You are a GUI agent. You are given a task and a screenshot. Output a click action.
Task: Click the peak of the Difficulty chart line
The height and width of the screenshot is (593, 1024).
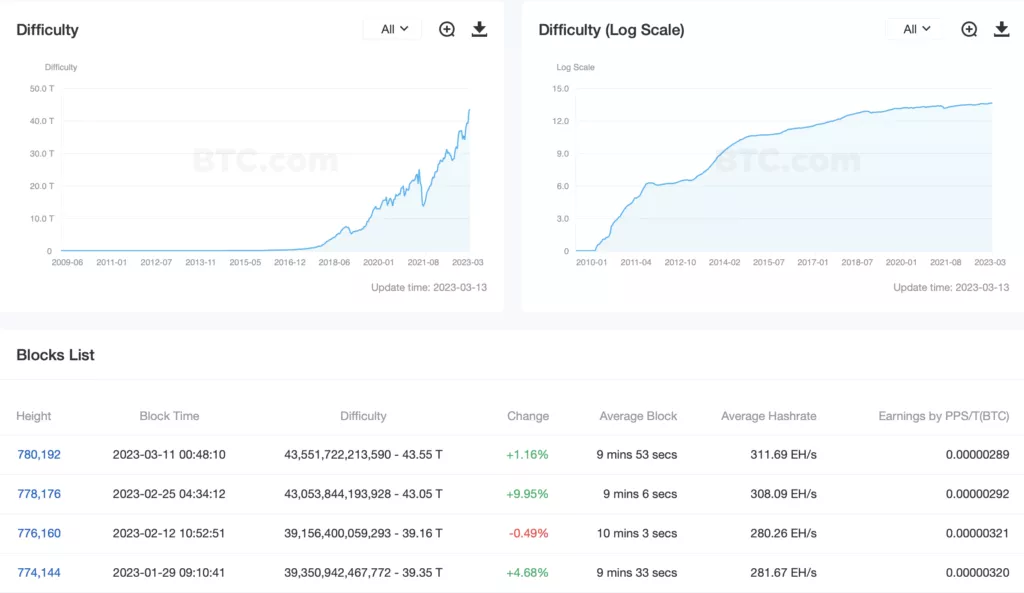[x=469, y=110]
